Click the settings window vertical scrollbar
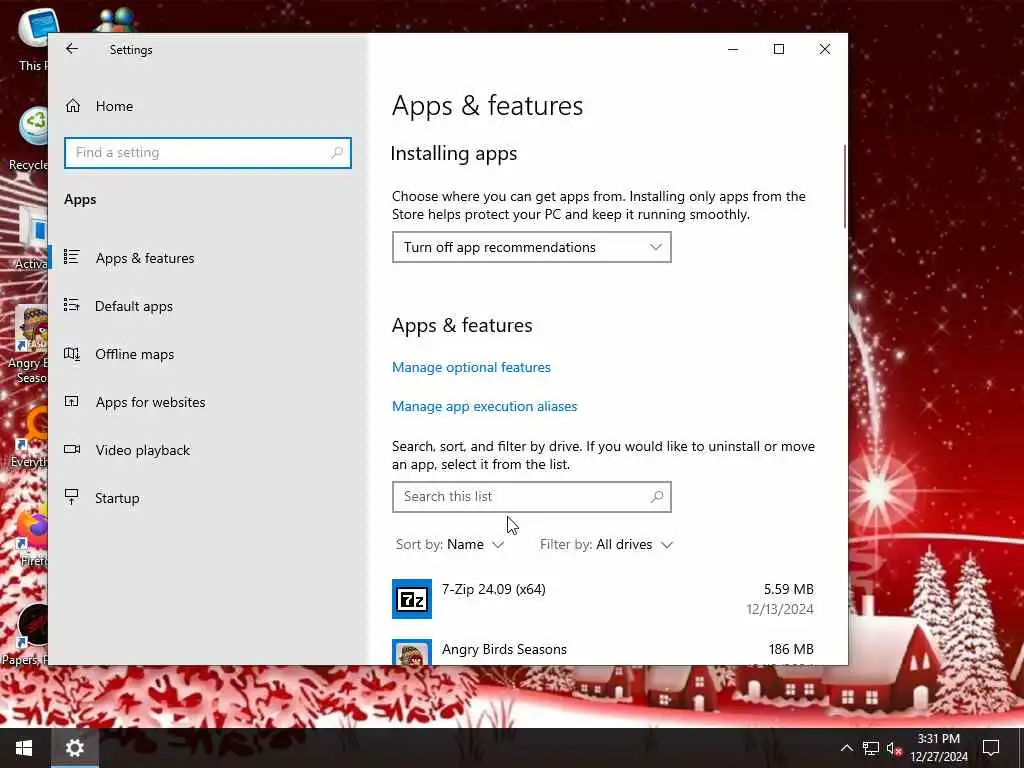The width and height of the screenshot is (1024, 768). pyautogui.click(x=845, y=187)
